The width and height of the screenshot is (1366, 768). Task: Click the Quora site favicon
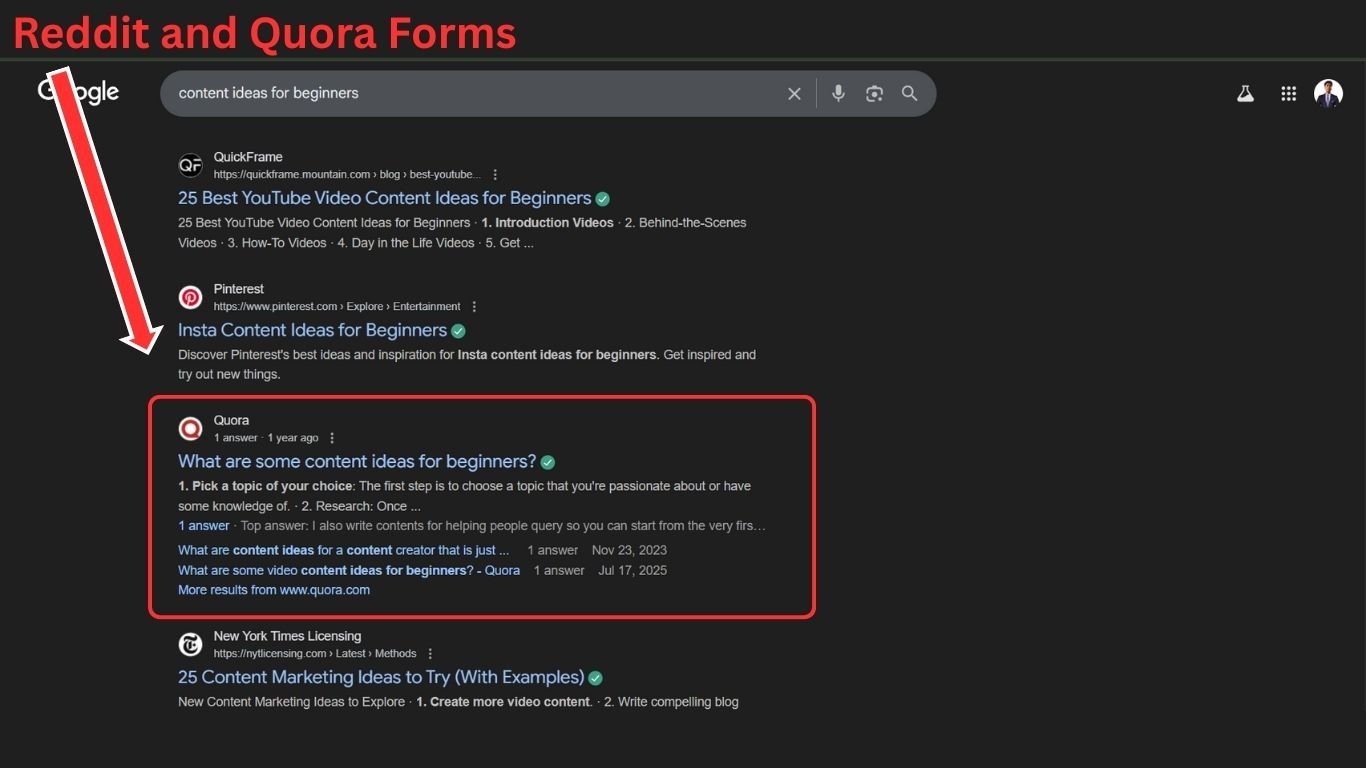click(190, 429)
